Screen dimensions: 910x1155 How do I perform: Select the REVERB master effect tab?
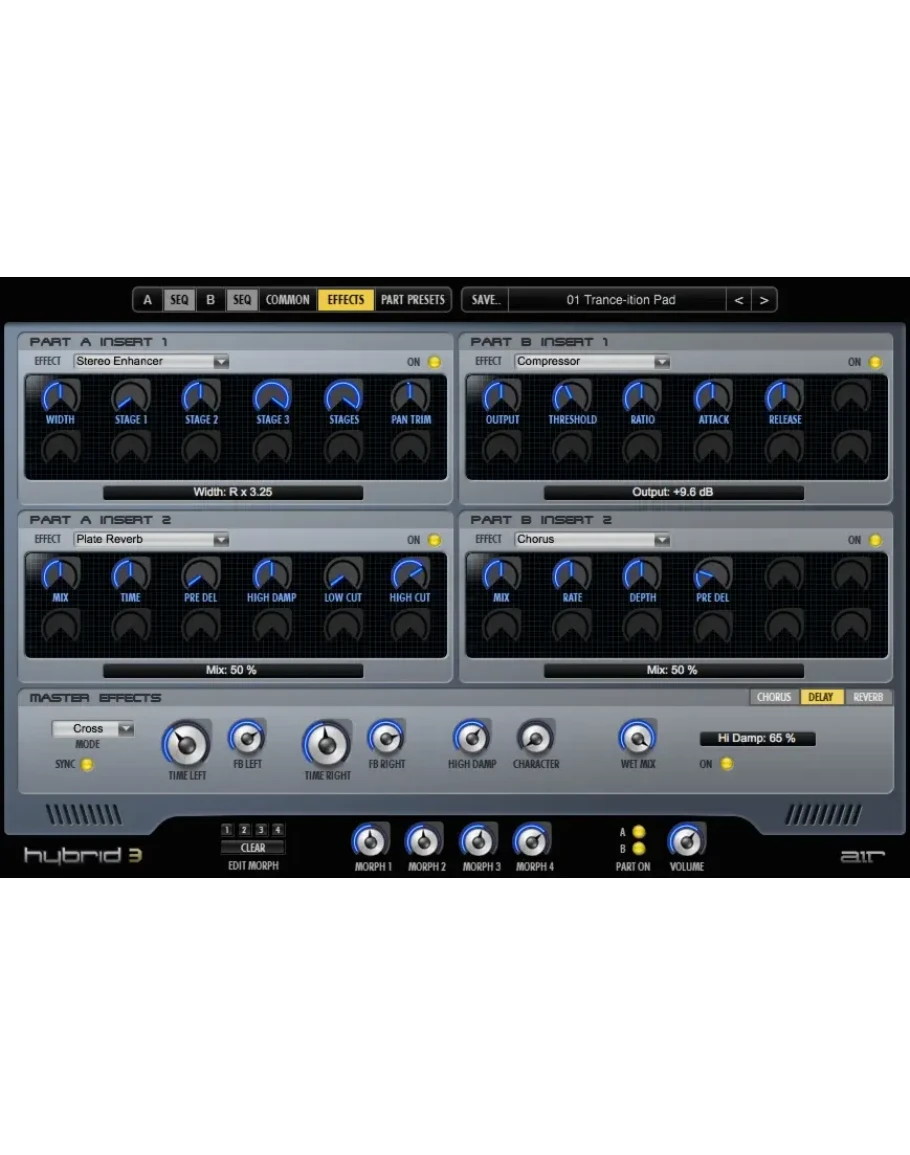tap(868, 697)
